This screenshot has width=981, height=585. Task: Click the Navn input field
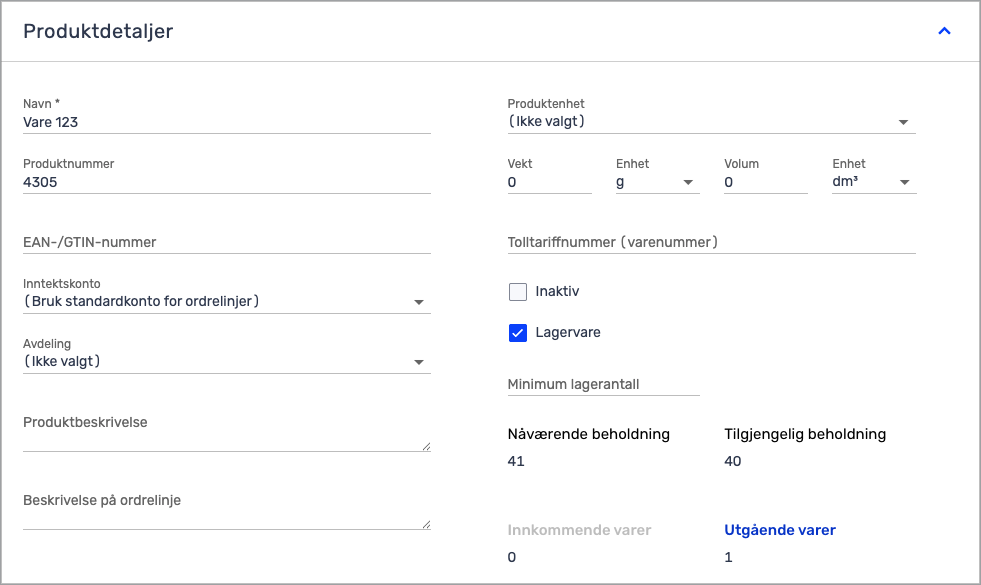[226, 122]
